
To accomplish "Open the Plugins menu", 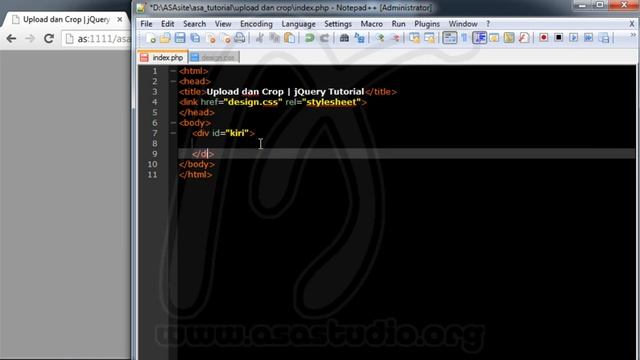I will (x=427, y=24).
